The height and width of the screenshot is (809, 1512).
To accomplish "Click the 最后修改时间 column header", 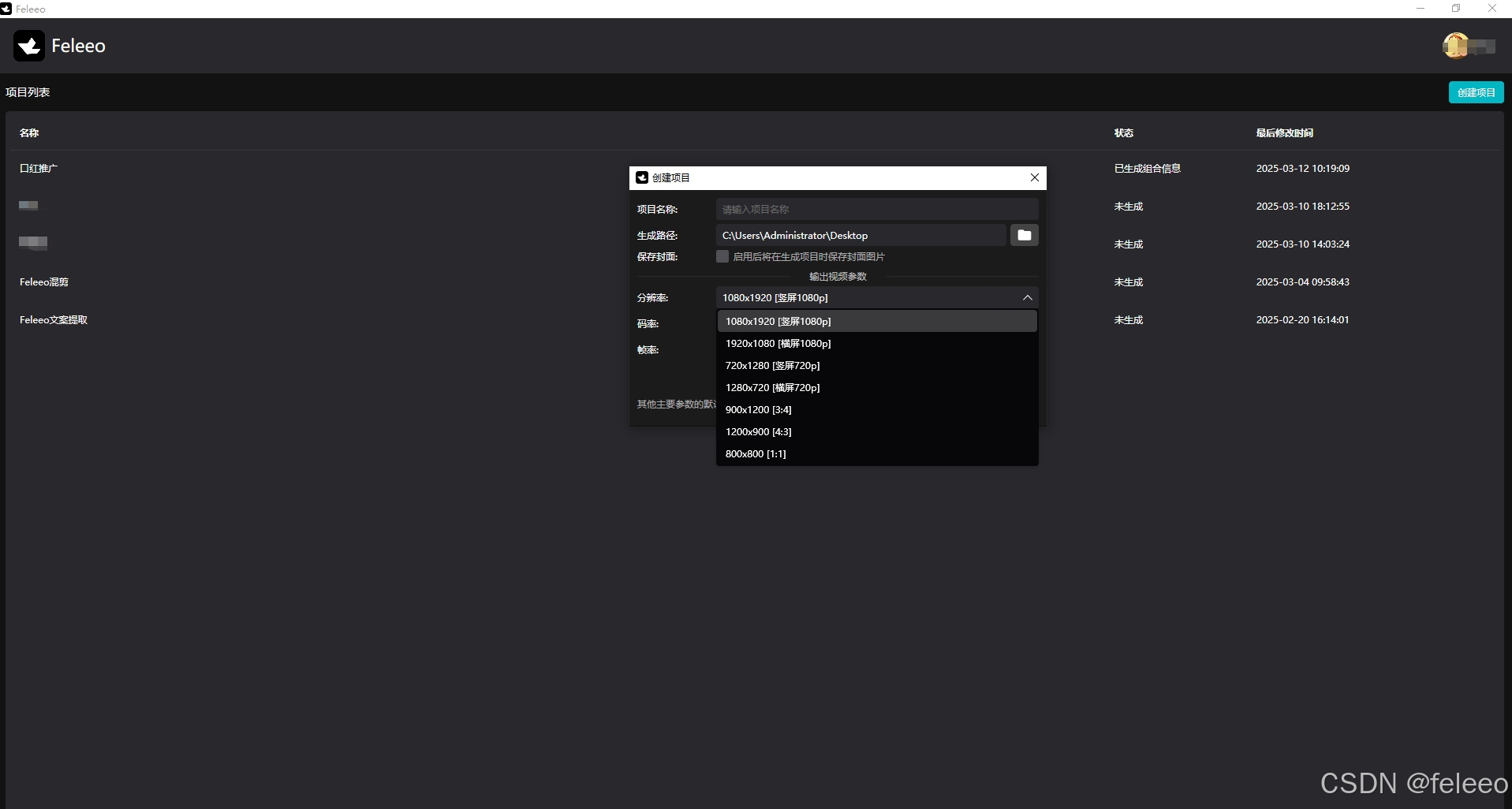I will (x=1284, y=132).
